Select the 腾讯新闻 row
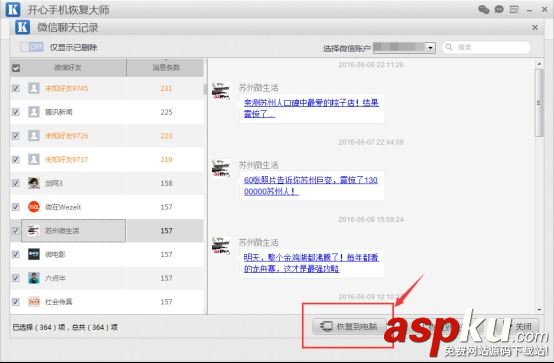Viewport: 554px width, 363px height. (x=107, y=112)
